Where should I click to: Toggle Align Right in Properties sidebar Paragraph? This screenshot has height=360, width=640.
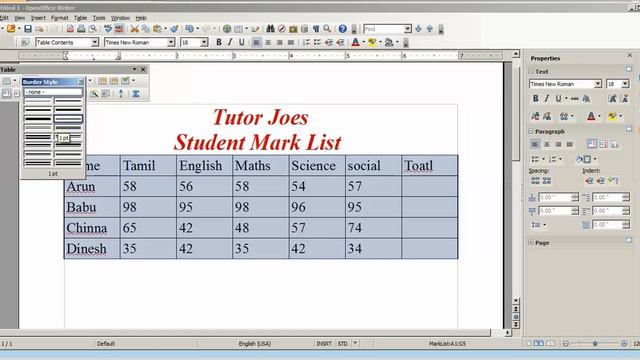tap(558, 144)
